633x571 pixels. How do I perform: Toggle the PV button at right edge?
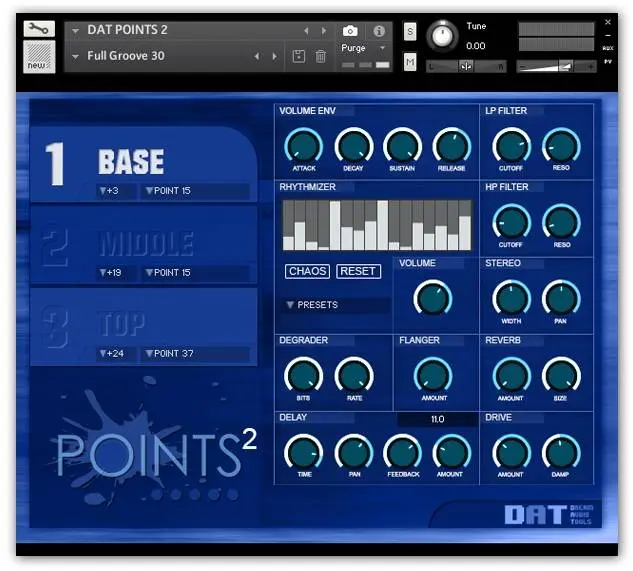tap(608, 61)
